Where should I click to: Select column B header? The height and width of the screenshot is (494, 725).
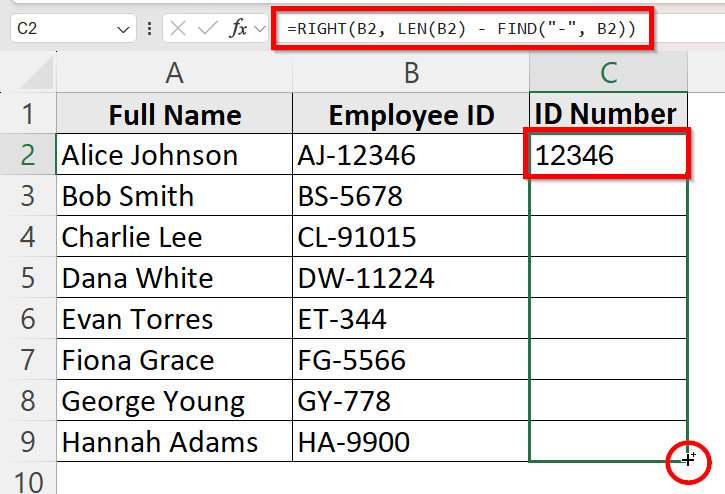click(410, 72)
